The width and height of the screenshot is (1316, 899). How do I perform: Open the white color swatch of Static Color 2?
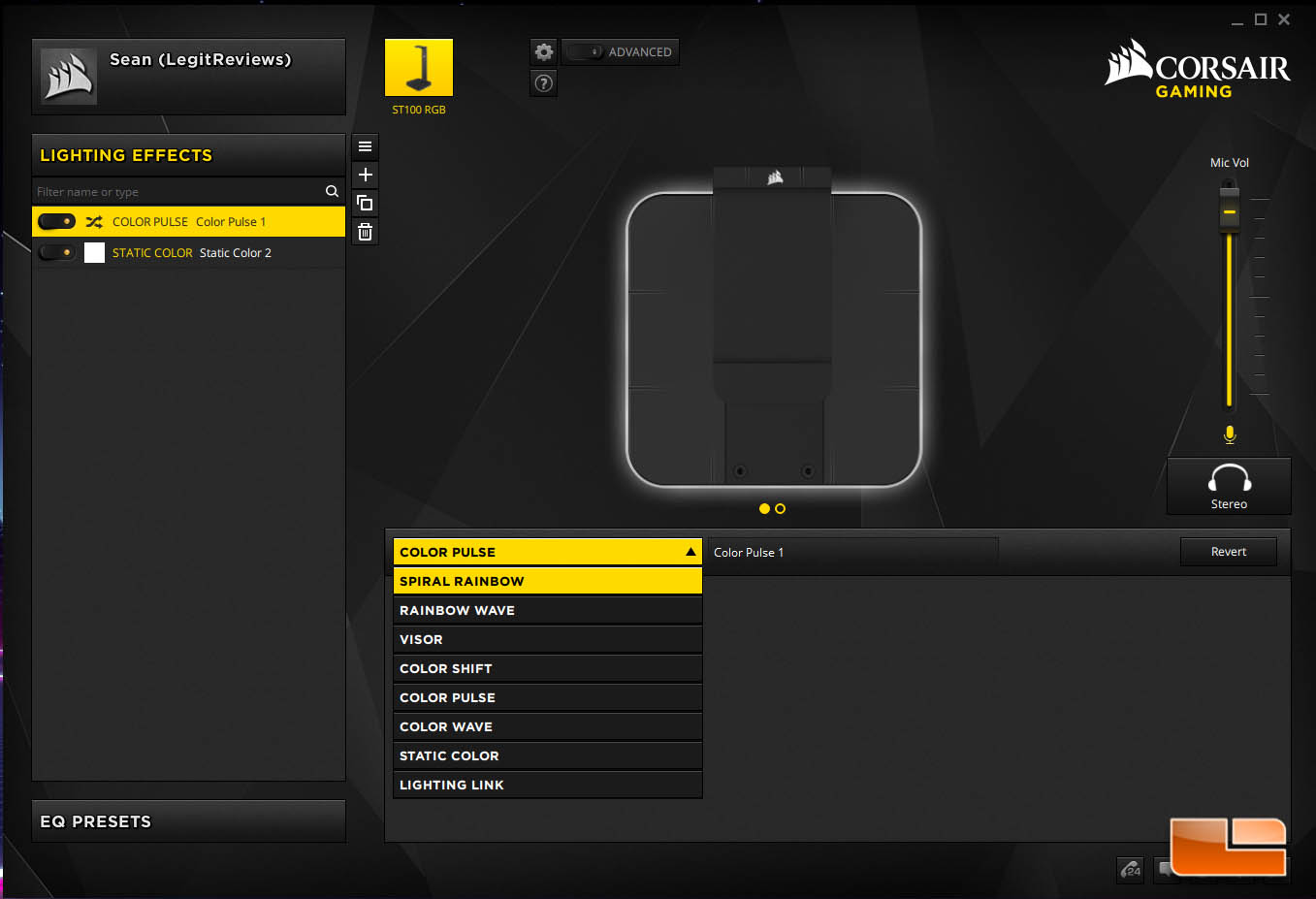pos(94,253)
